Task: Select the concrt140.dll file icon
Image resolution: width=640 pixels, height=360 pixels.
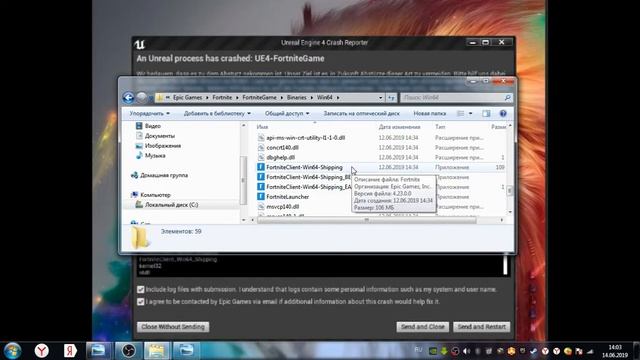Action: tap(261, 147)
